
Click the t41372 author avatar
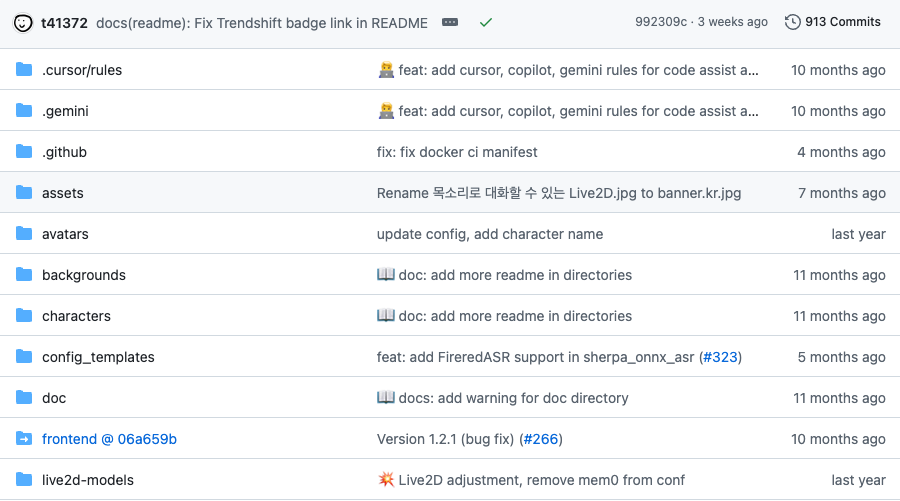point(23,23)
